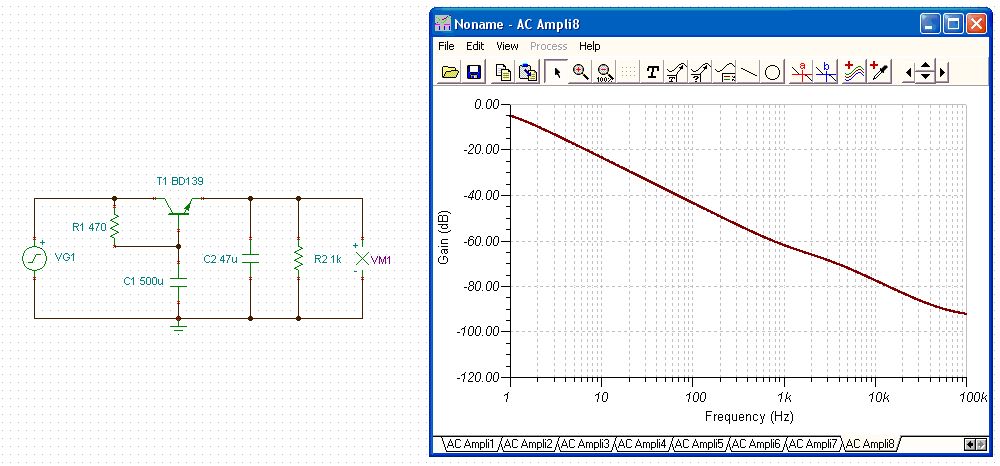Click the 'Frequency (Hz)' axis label
Image resolution: width=1000 pixels, height=466 pixels.
click(749, 417)
